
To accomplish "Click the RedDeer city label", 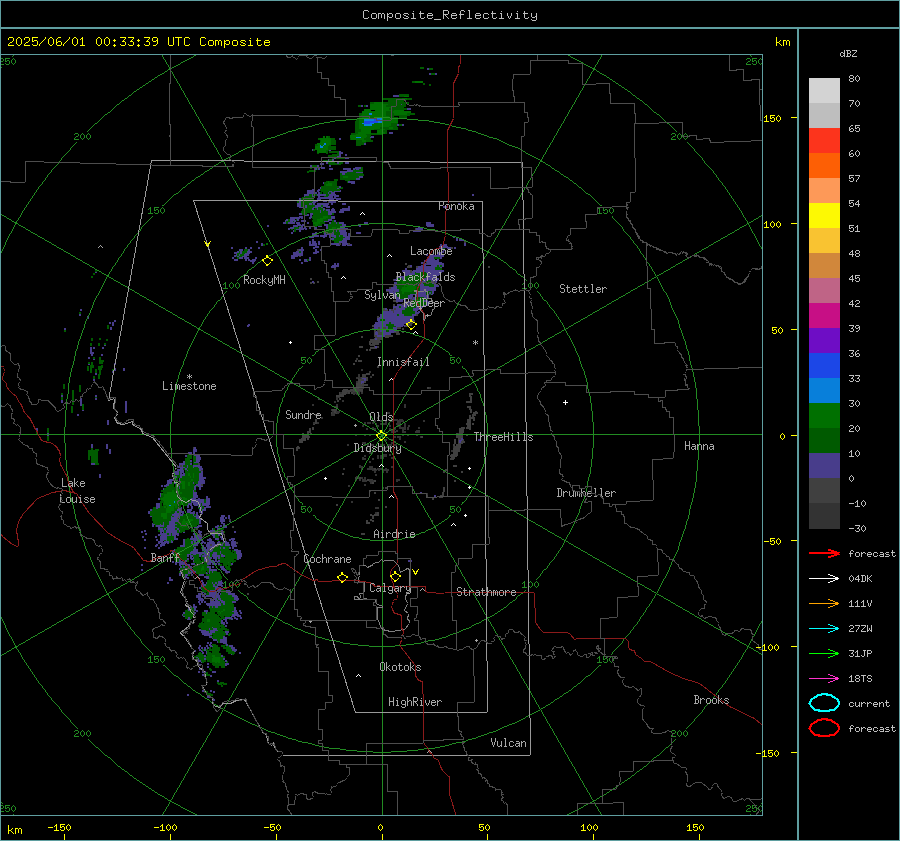I will point(424,303).
